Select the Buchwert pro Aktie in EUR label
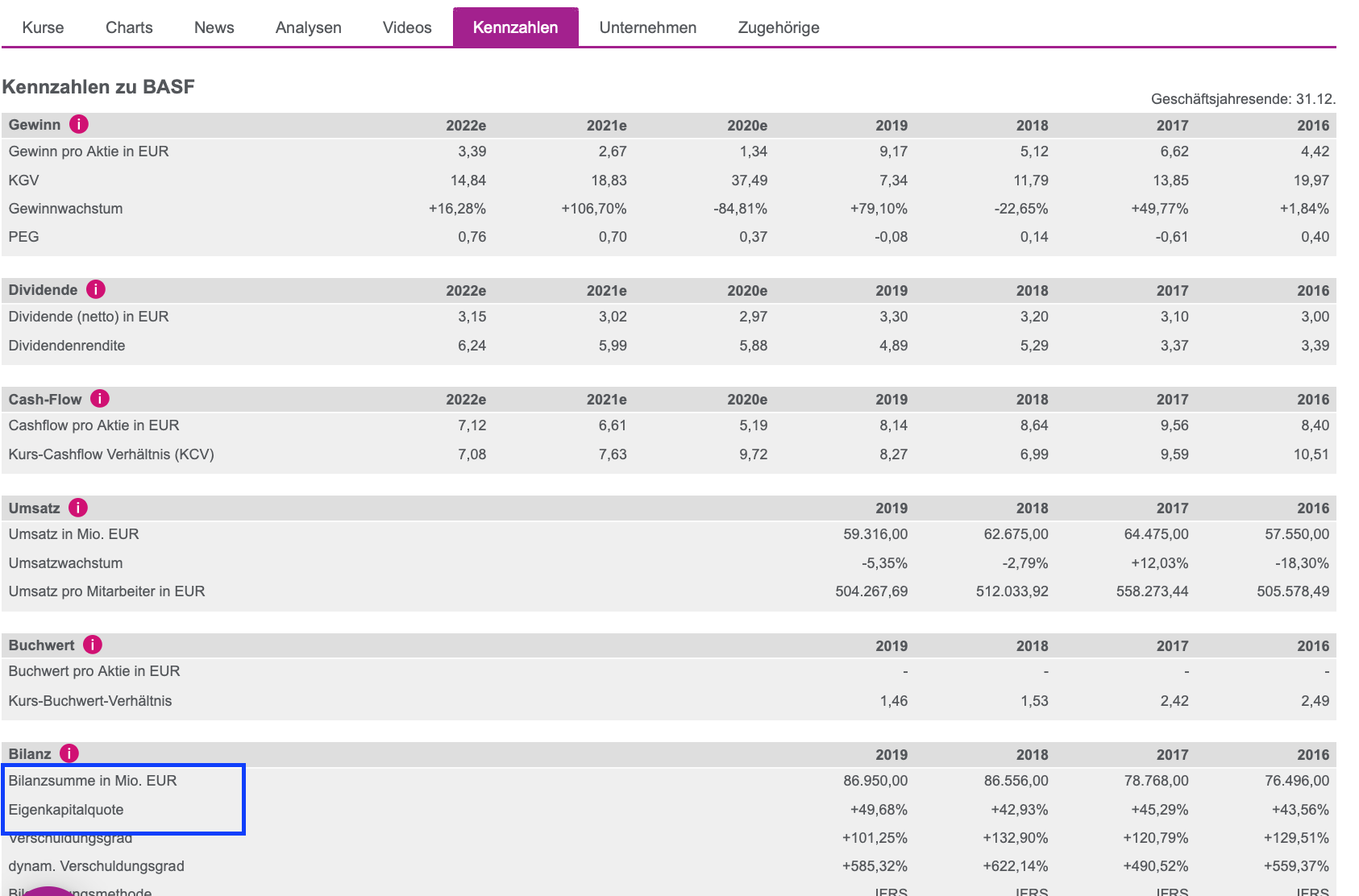The image size is (1359, 896). 94,671
